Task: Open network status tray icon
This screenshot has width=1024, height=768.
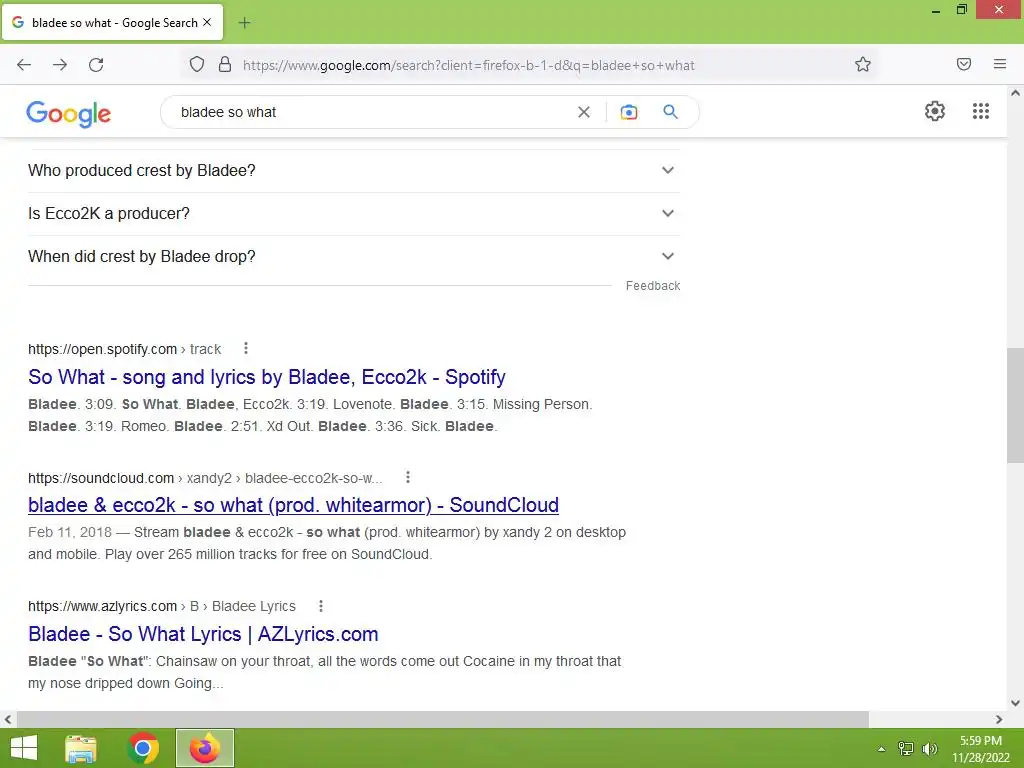Action: pyautogui.click(x=905, y=748)
